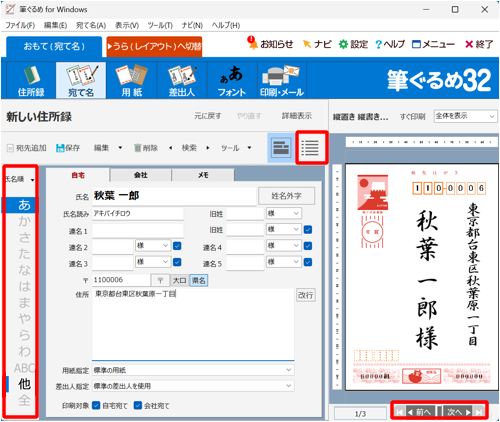Toggle the 県名 prefecture button
The width and height of the screenshot is (500, 422).
tap(199, 280)
